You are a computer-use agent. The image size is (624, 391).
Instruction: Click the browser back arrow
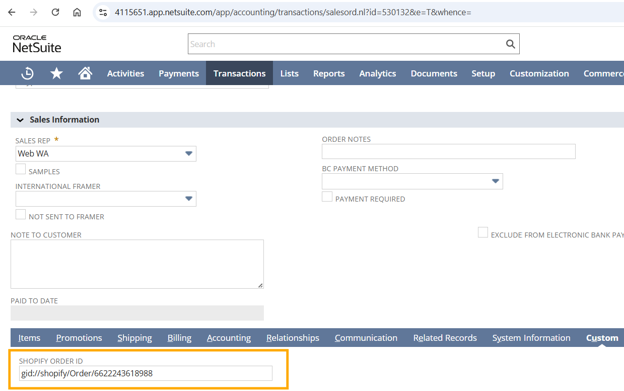pyautogui.click(x=12, y=12)
